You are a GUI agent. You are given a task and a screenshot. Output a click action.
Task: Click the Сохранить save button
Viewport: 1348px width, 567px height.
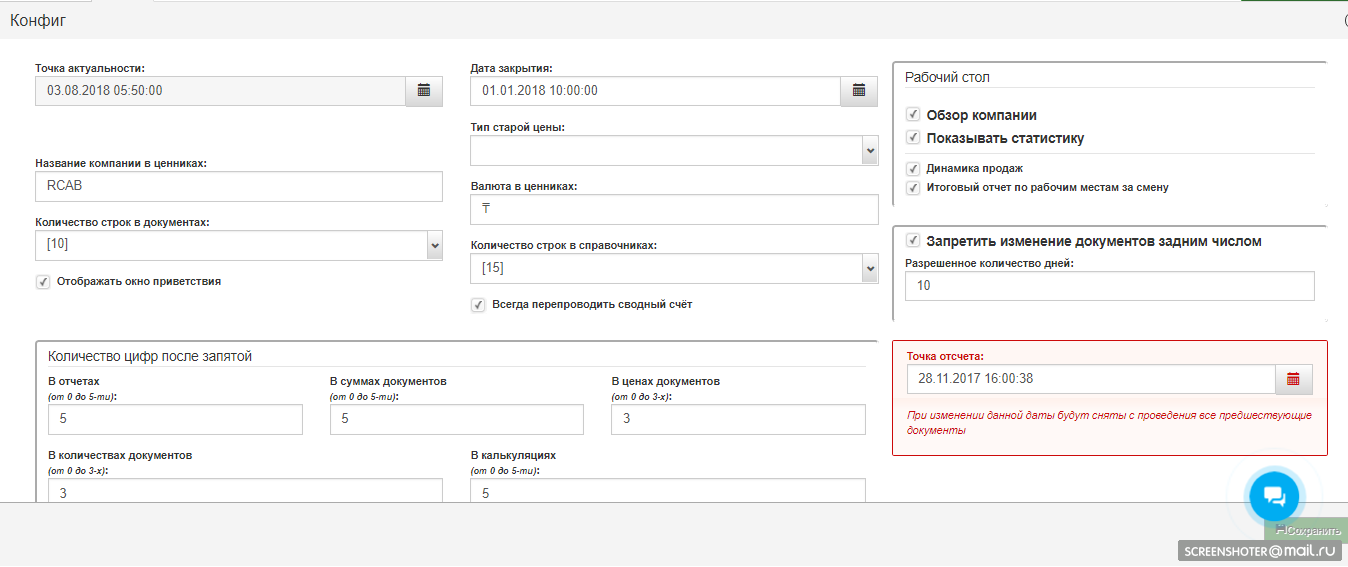click(x=1308, y=531)
